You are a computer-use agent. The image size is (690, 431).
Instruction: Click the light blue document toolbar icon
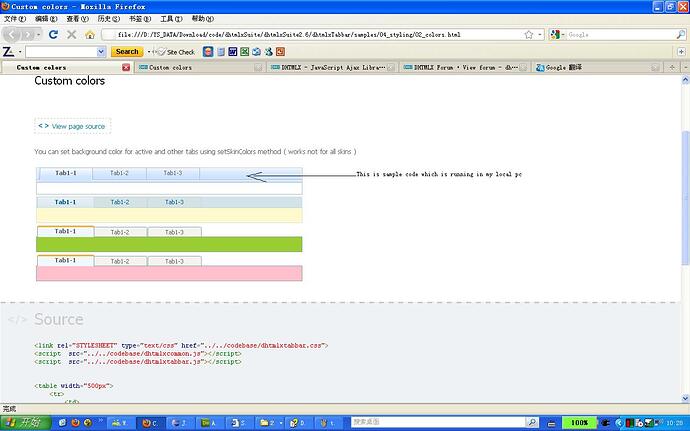click(x=221, y=52)
